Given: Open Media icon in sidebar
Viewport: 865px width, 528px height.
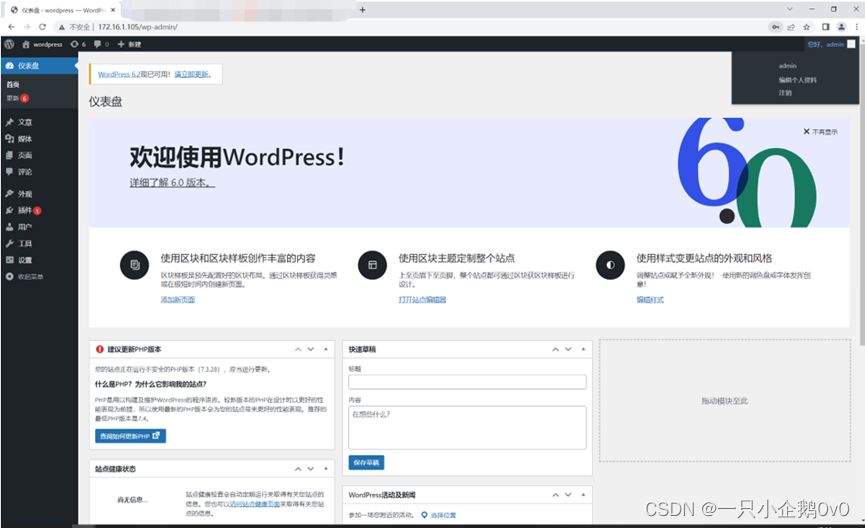Looking at the screenshot, I should click(x=9, y=138).
